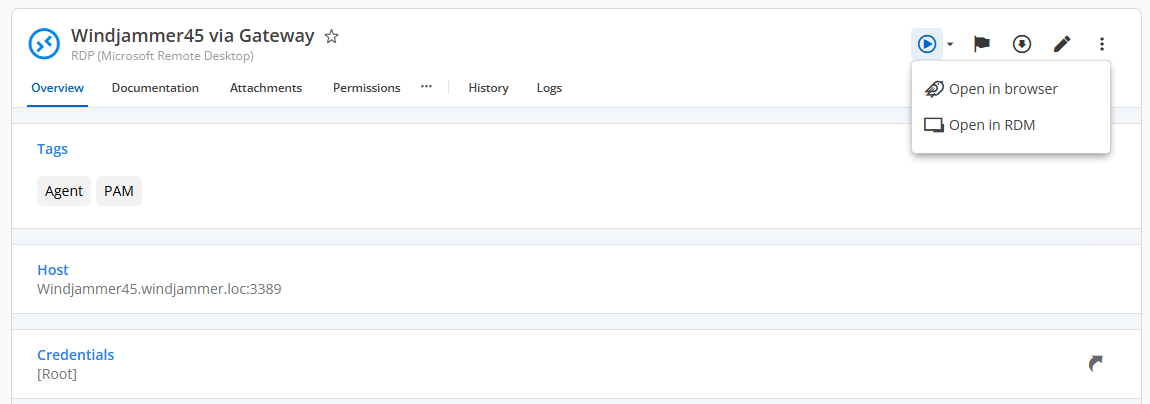The image size is (1150, 404).
Task: Click the download circle icon
Action: [1022, 45]
